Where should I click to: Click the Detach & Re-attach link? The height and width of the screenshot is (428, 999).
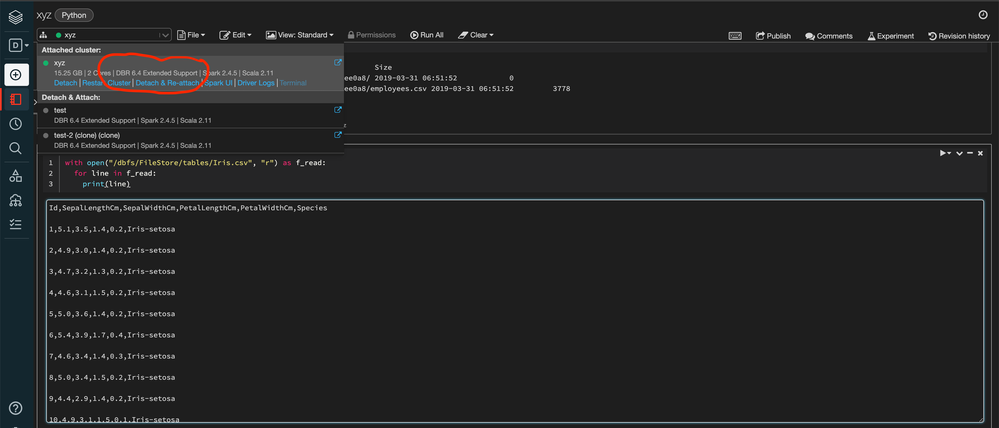(167, 83)
